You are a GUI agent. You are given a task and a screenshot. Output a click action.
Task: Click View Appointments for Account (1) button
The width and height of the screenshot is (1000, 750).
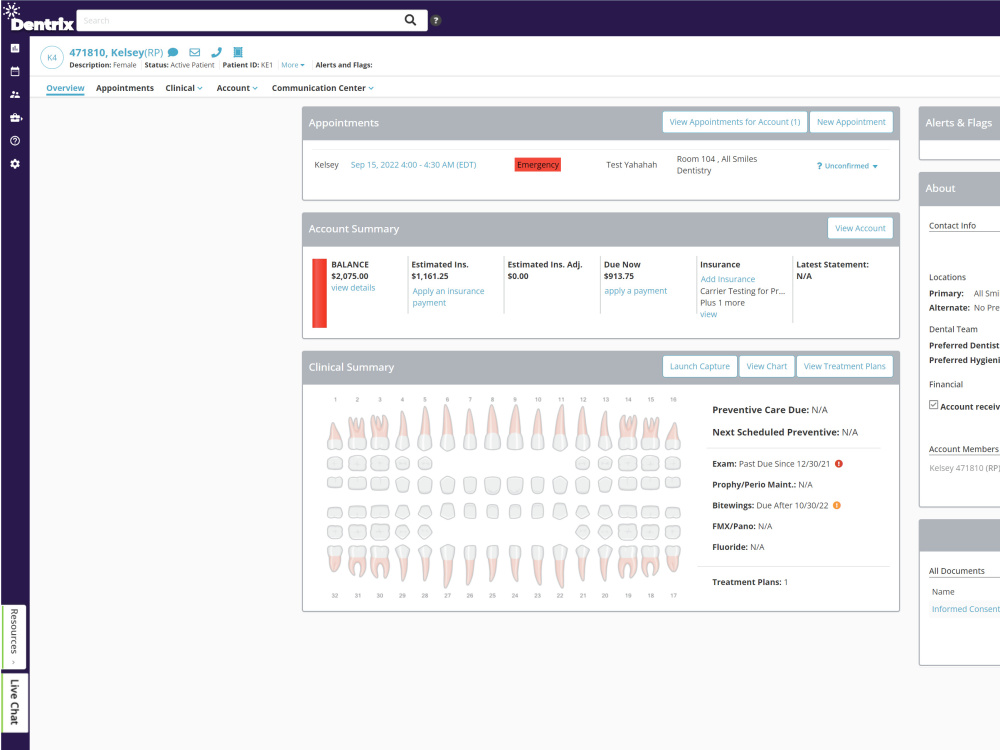[x=735, y=122]
